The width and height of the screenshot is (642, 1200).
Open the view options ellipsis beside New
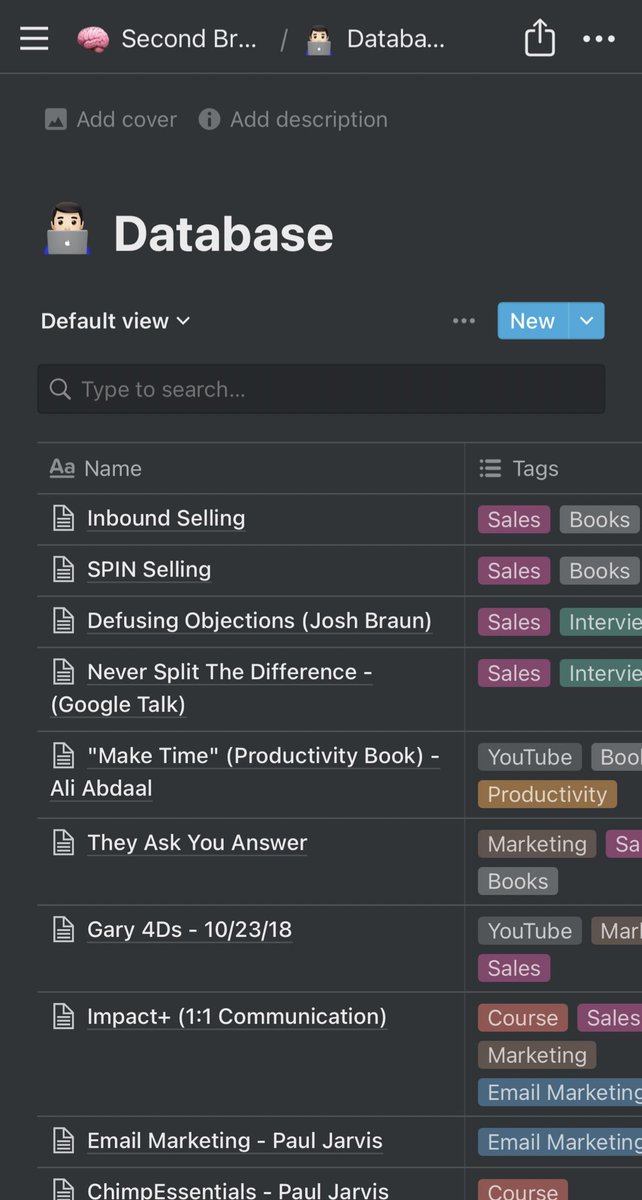(x=463, y=321)
